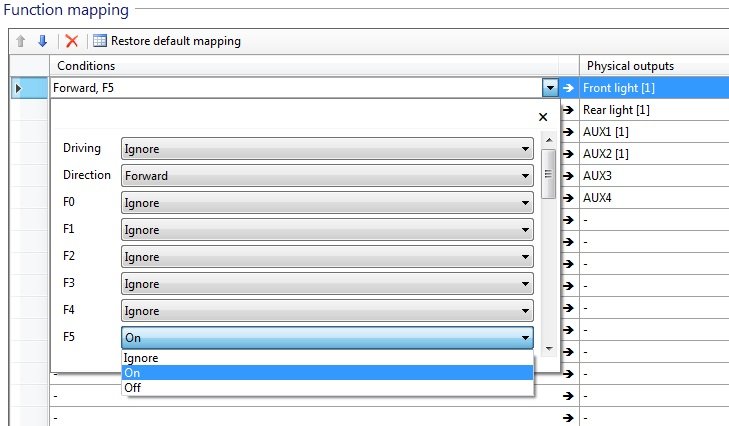Open the Direction dropdown set to Forward
Image resolution: width=729 pixels, height=426 pixels.
pos(327,176)
